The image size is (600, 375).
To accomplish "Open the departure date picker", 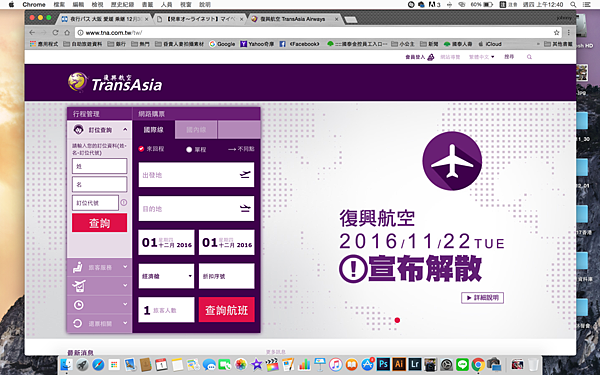I will [166, 242].
